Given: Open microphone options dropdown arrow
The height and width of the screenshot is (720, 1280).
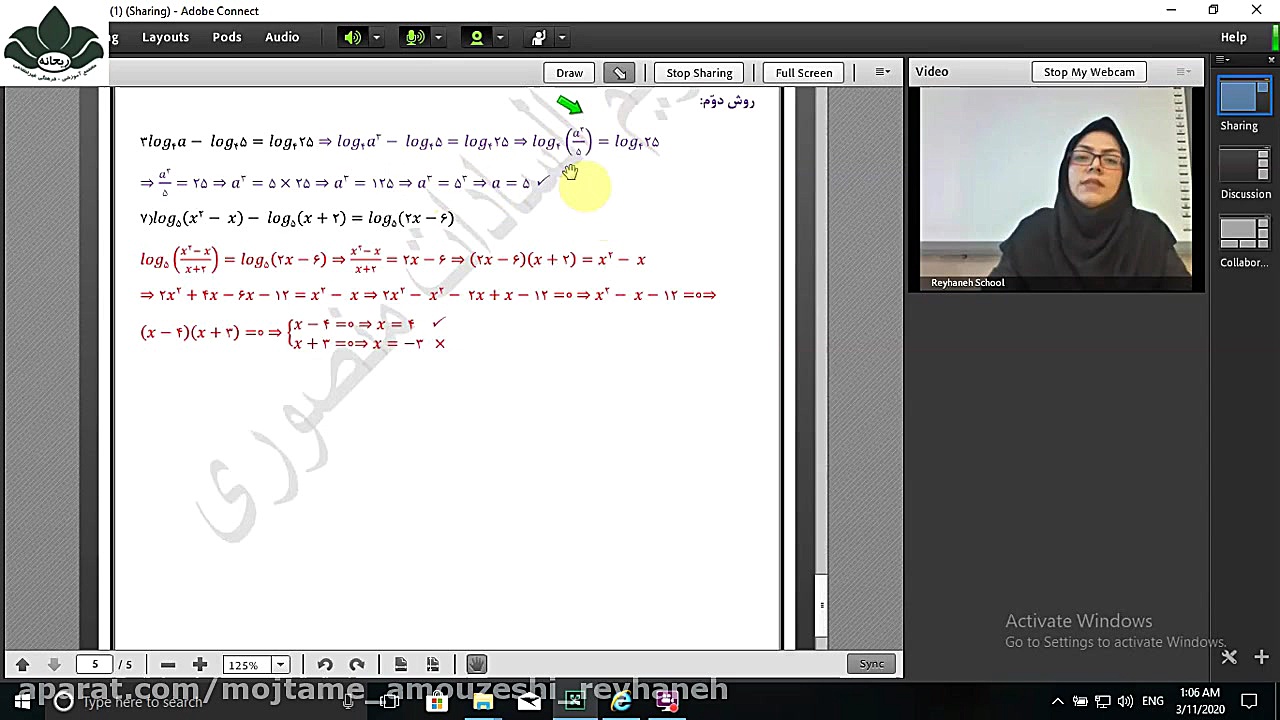Looking at the screenshot, I should tap(438, 38).
